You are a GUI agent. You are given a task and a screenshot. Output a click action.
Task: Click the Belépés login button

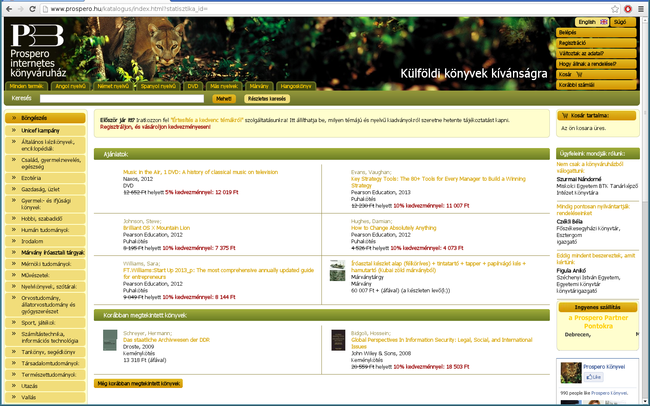pos(596,32)
